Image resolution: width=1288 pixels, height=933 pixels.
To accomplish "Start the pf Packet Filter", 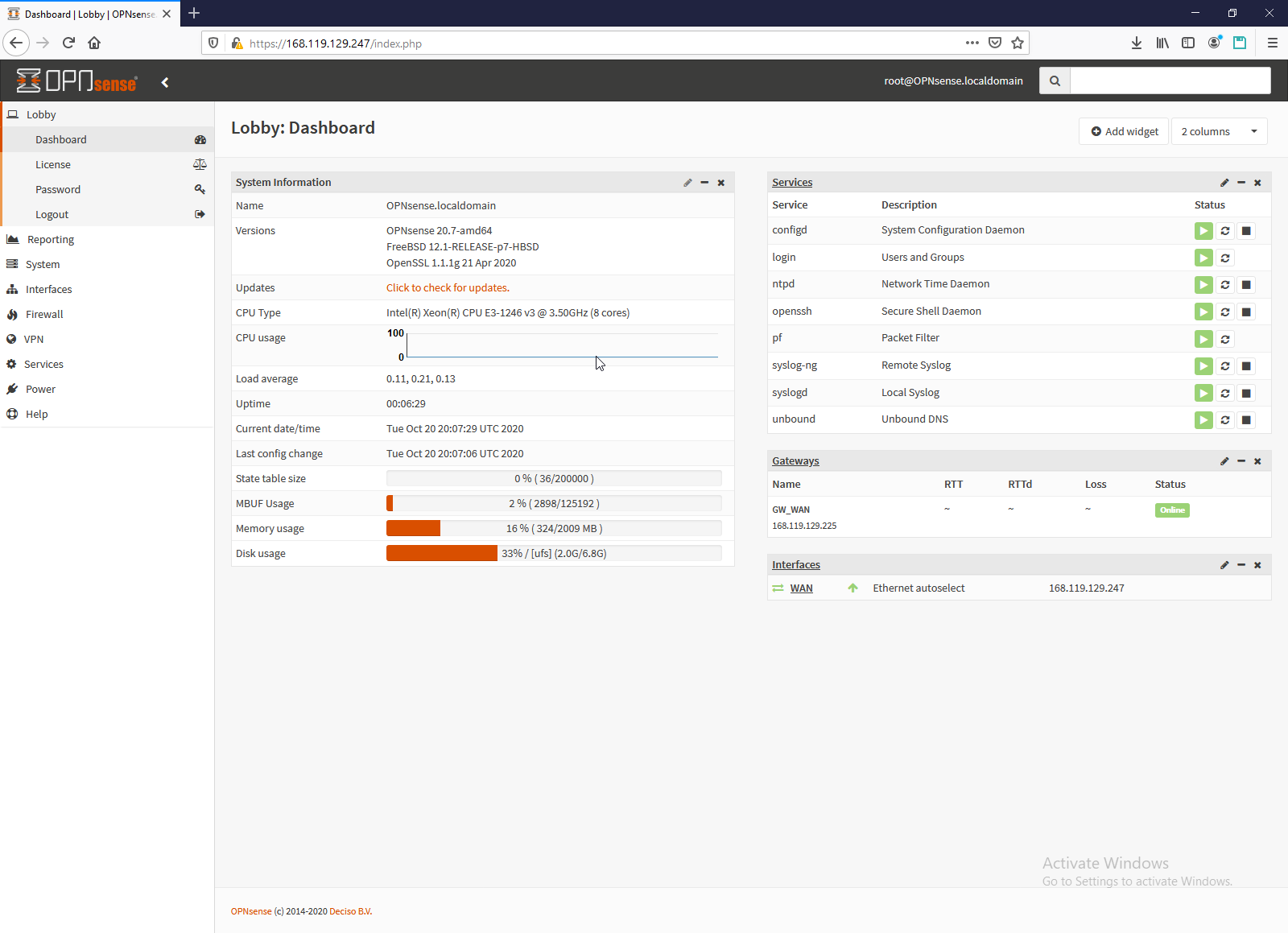I will pyautogui.click(x=1203, y=339).
